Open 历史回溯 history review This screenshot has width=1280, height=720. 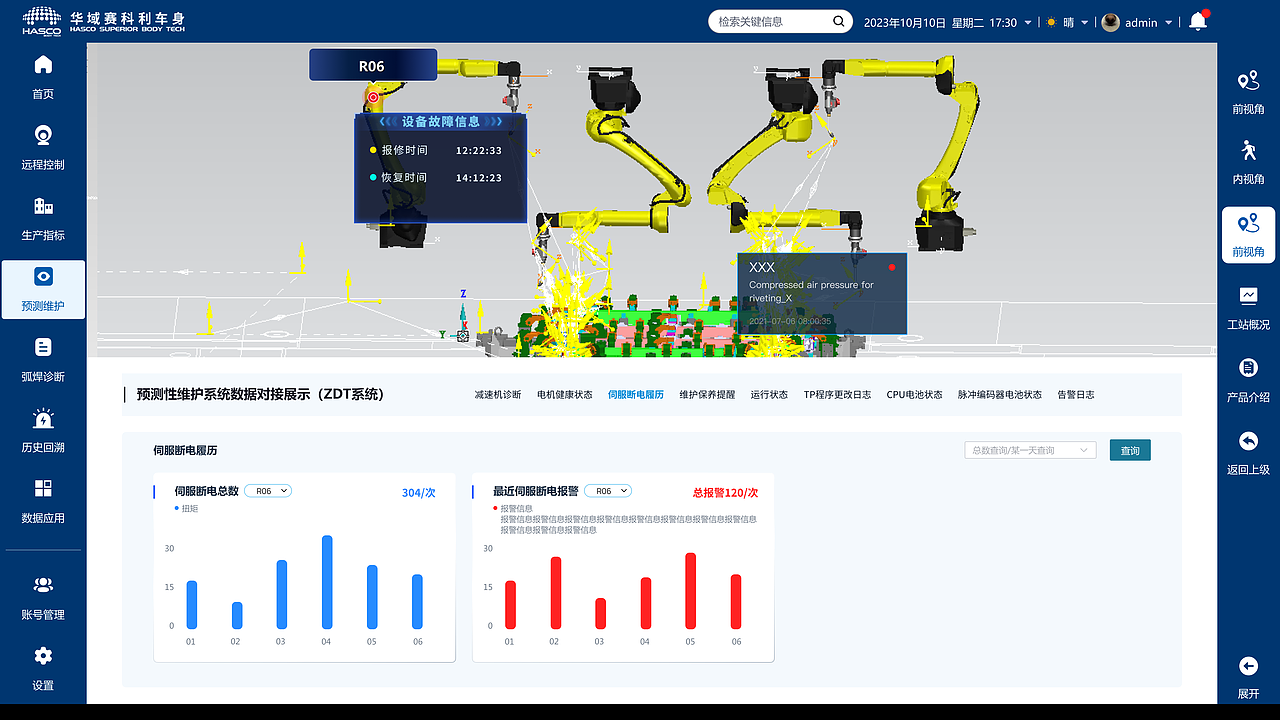coord(43,430)
